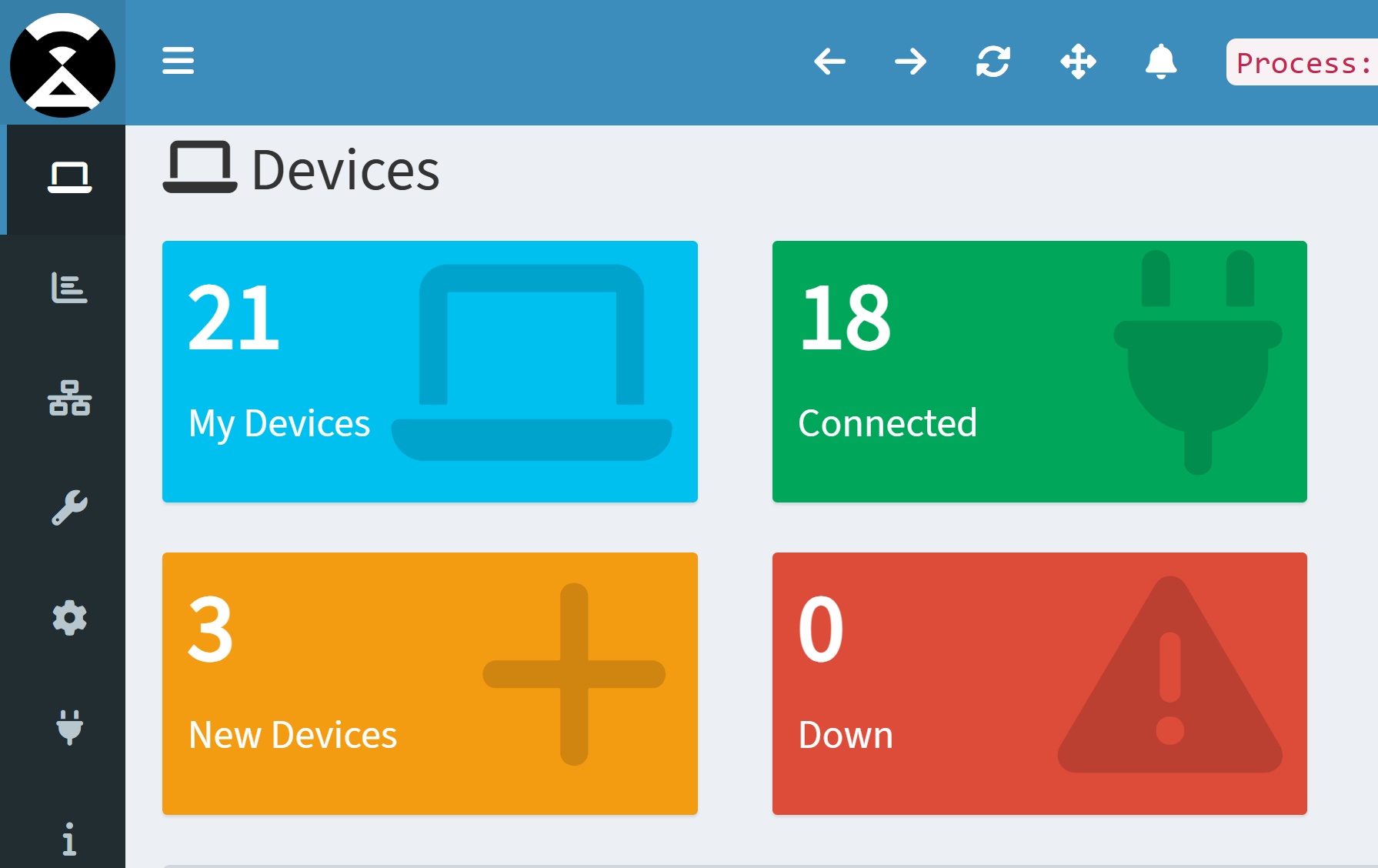
Task: Click the four-way move arrows icon
Action: coord(1078,62)
